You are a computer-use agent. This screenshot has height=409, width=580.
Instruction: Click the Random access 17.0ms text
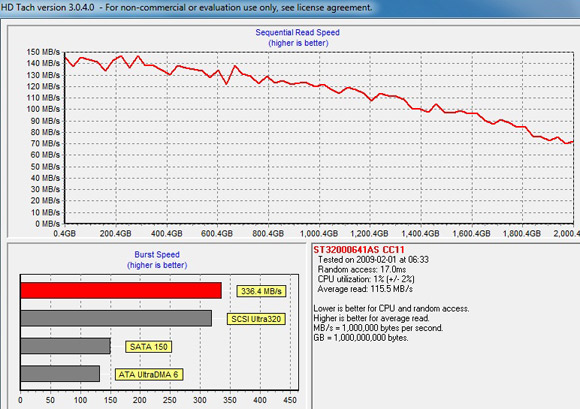pos(362,270)
